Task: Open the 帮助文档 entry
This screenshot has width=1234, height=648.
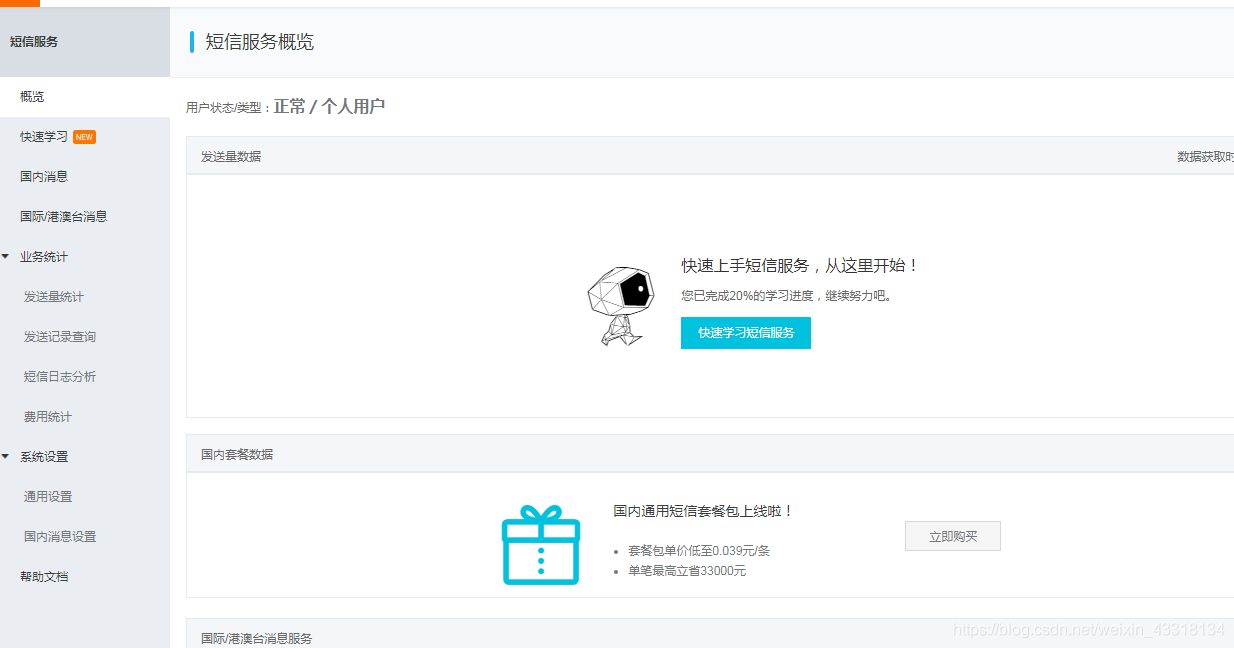Action: pyautogui.click(x=43, y=576)
